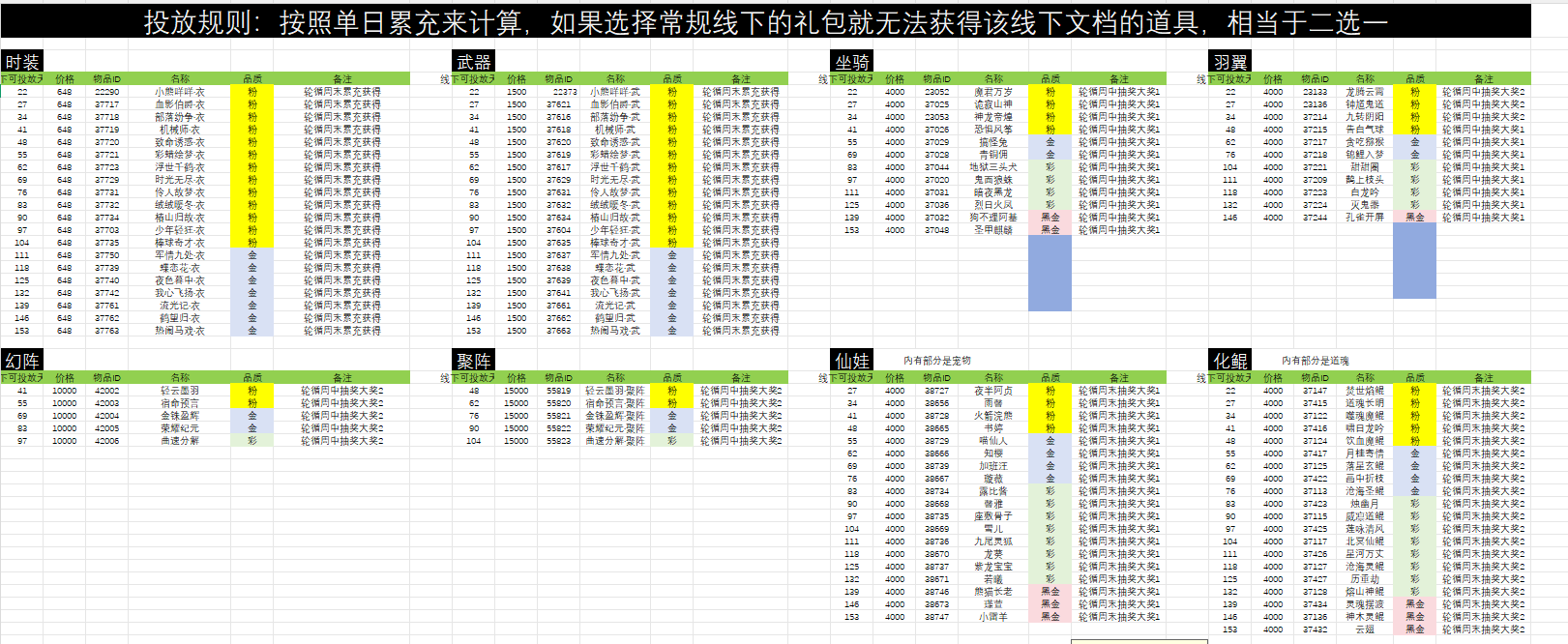
Task: Click the 坐骑 section header cell
Action: [852, 62]
